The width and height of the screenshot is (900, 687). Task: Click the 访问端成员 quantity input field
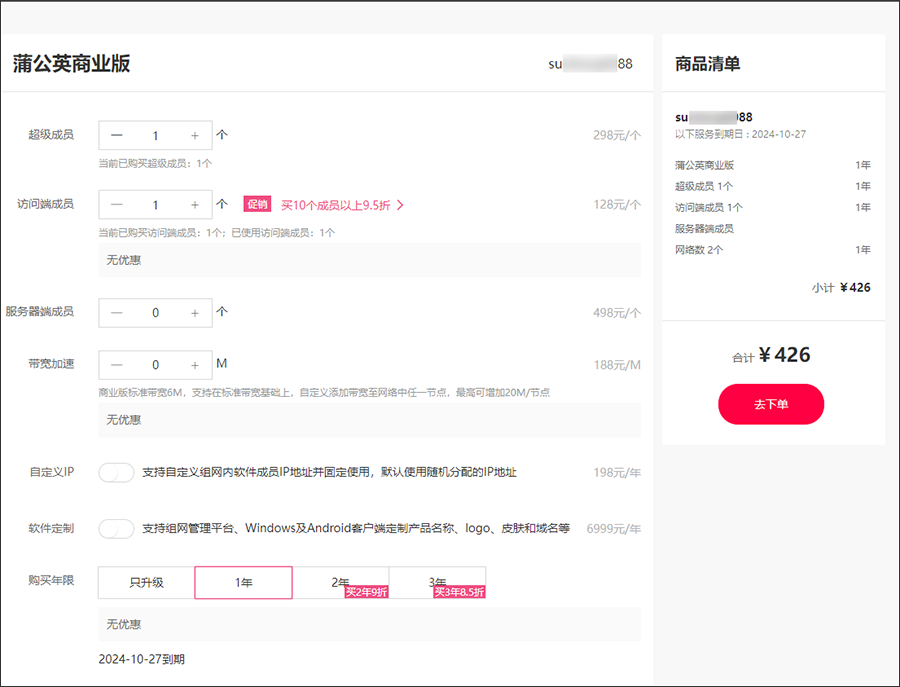click(x=156, y=205)
